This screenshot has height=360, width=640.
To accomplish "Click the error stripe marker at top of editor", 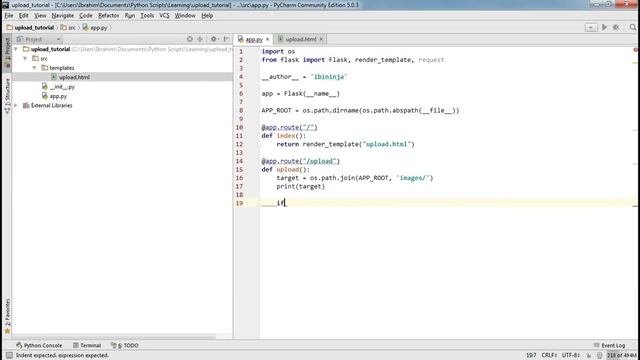I will pyautogui.click(x=636, y=50).
